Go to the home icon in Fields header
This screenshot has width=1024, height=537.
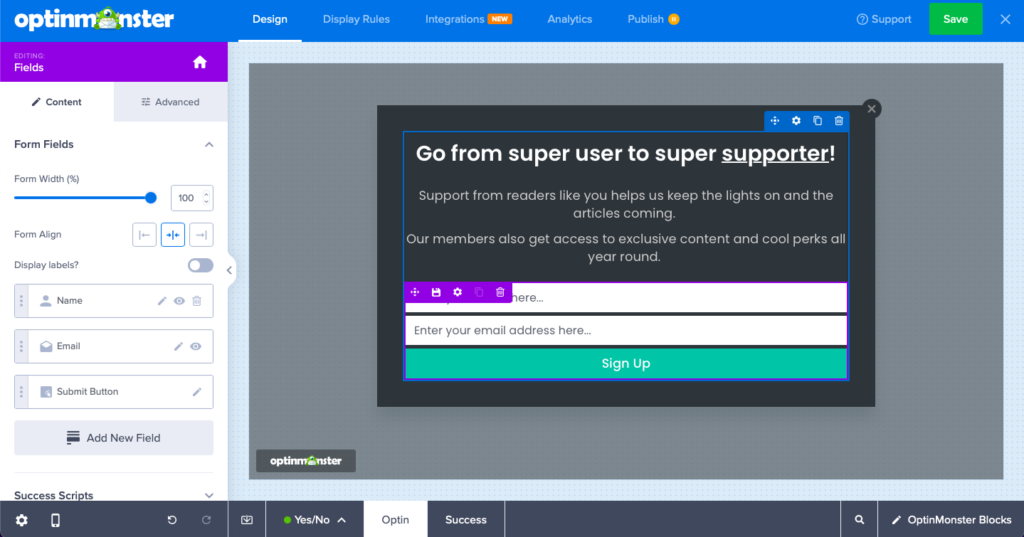200,62
